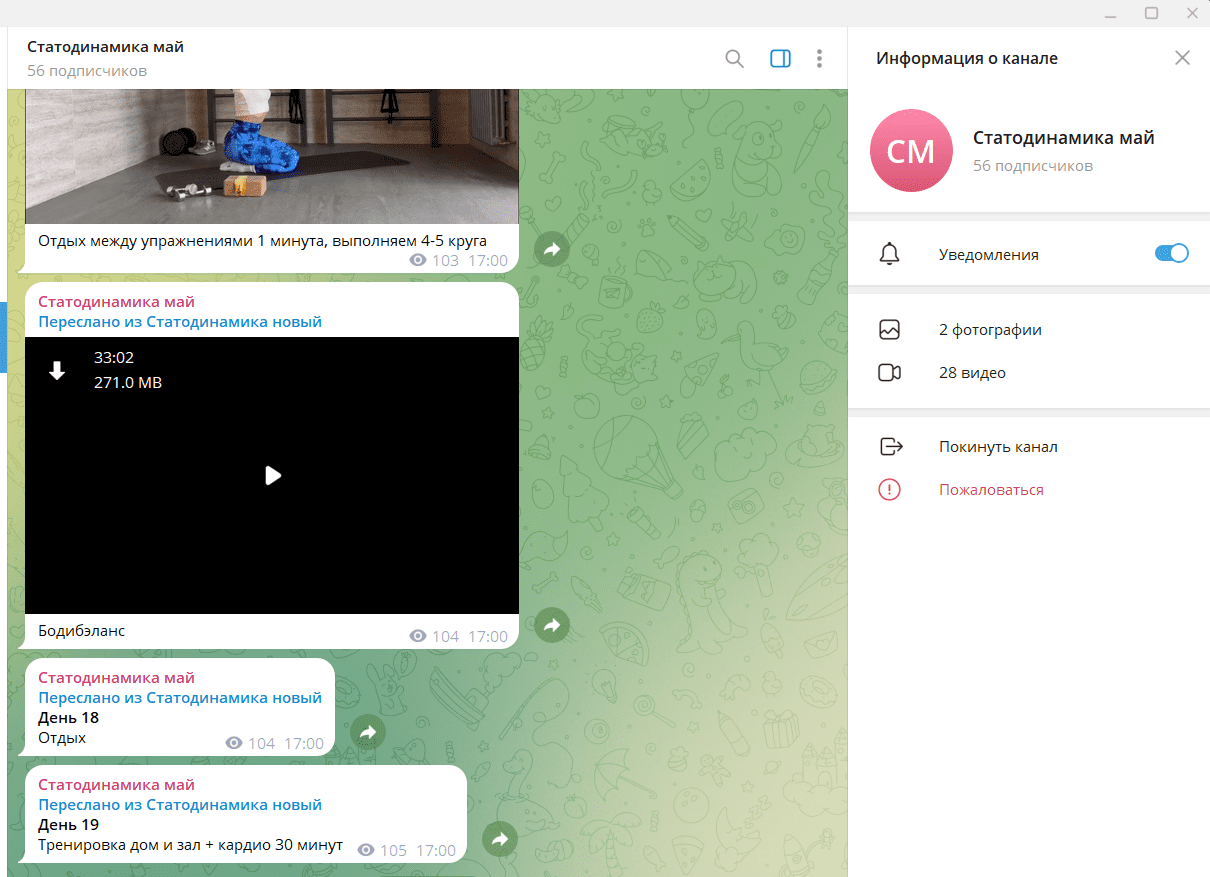
Task: Click the channel title in chat header
Action: pyautogui.click(x=105, y=47)
